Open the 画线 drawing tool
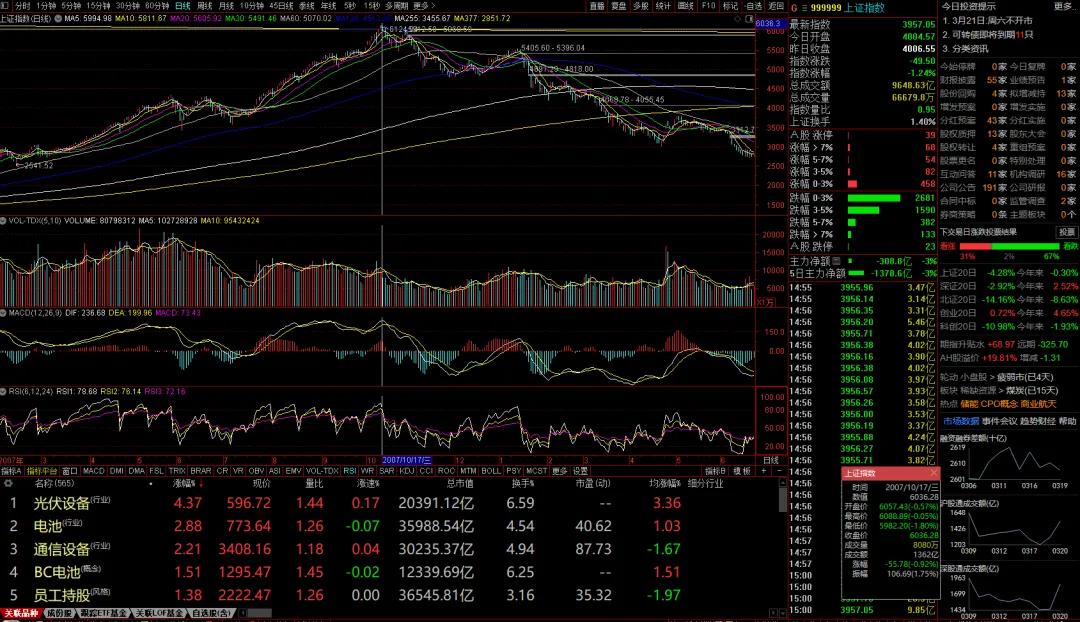 point(685,5)
